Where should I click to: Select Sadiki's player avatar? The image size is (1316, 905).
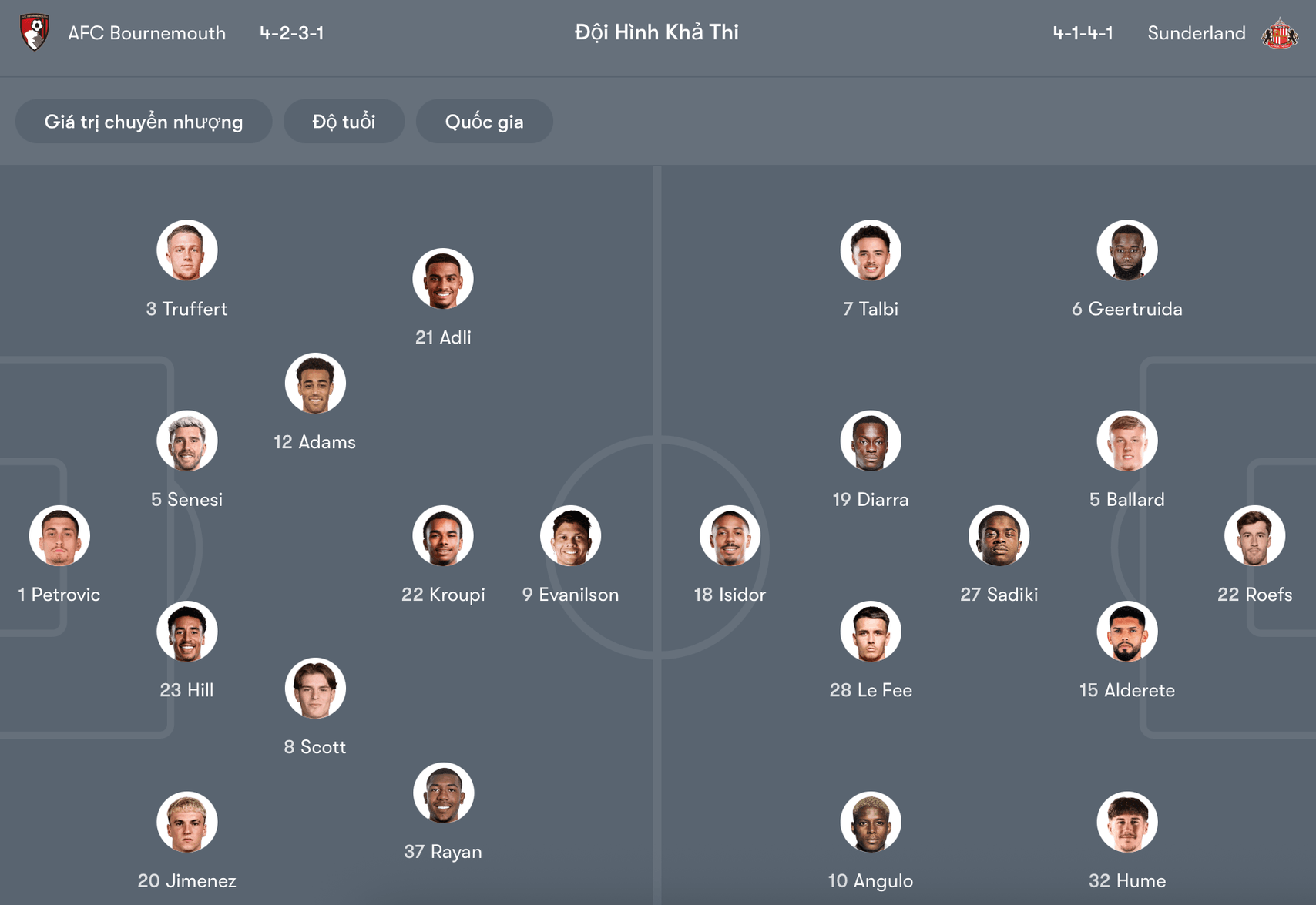(999, 535)
